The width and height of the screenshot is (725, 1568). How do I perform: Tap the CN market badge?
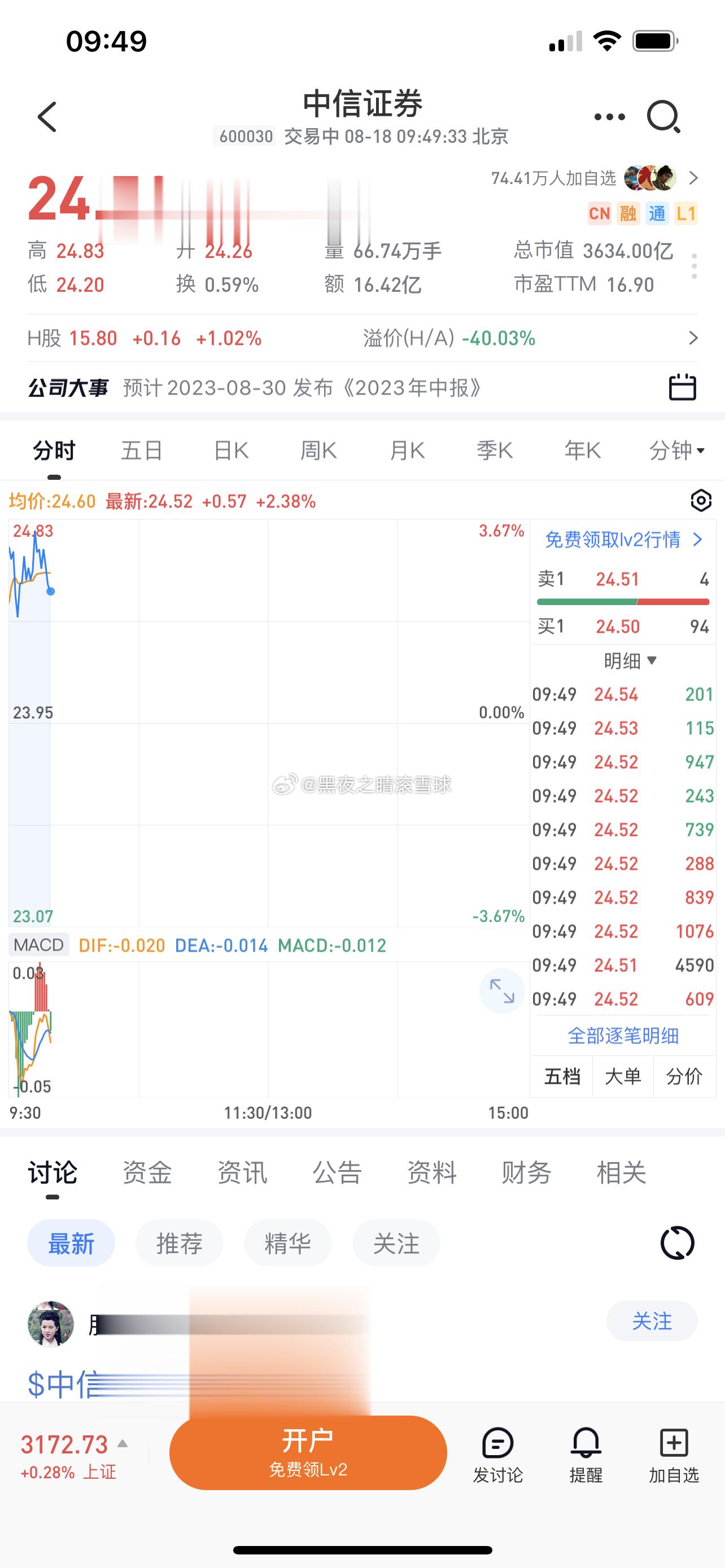point(600,214)
